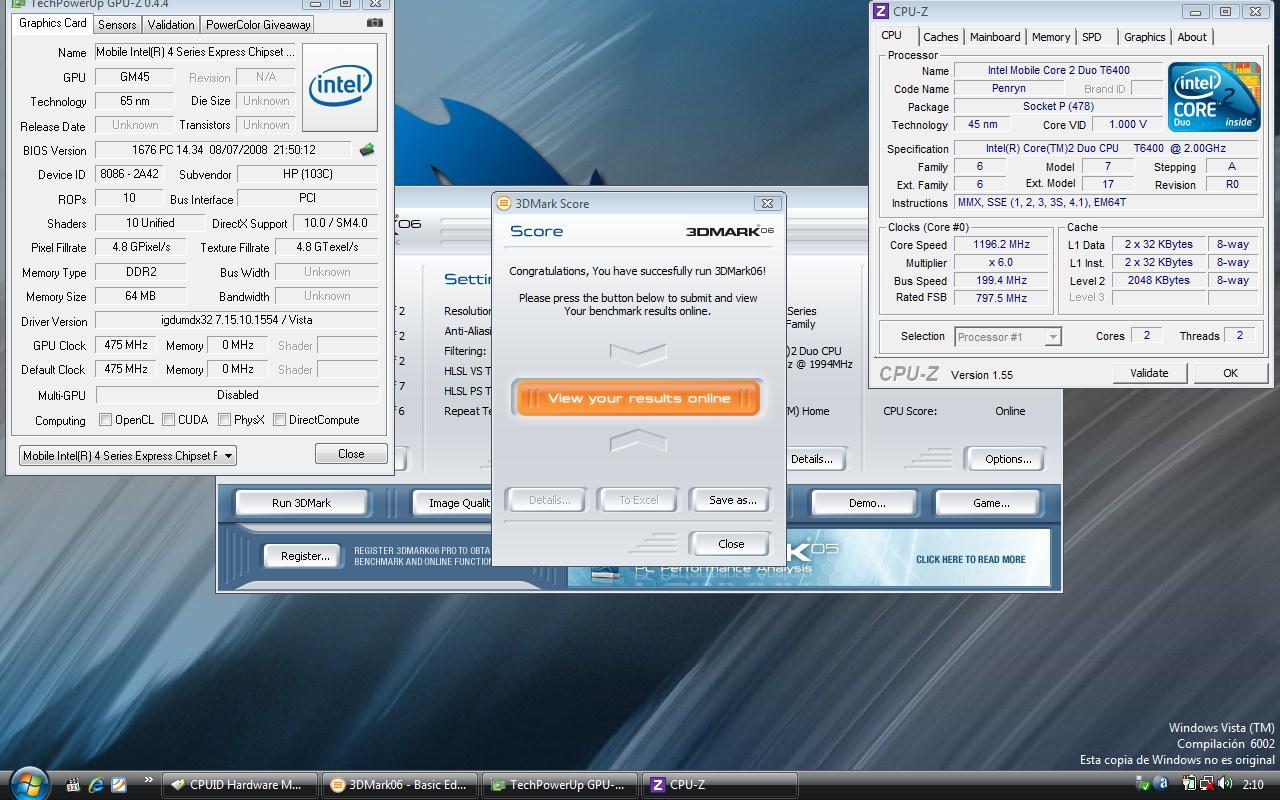Screen dimensions: 1280x800
Task: Click Run 3DMark button
Action: [301, 503]
